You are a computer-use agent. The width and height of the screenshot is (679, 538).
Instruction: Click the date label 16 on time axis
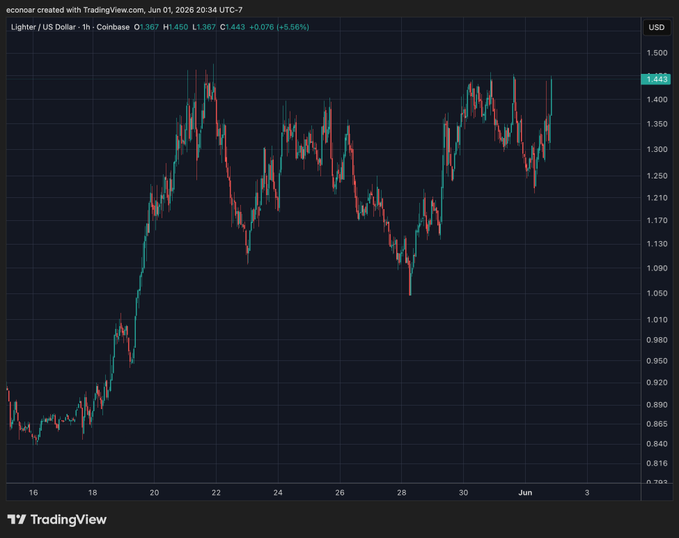pyautogui.click(x=33, y=493)
